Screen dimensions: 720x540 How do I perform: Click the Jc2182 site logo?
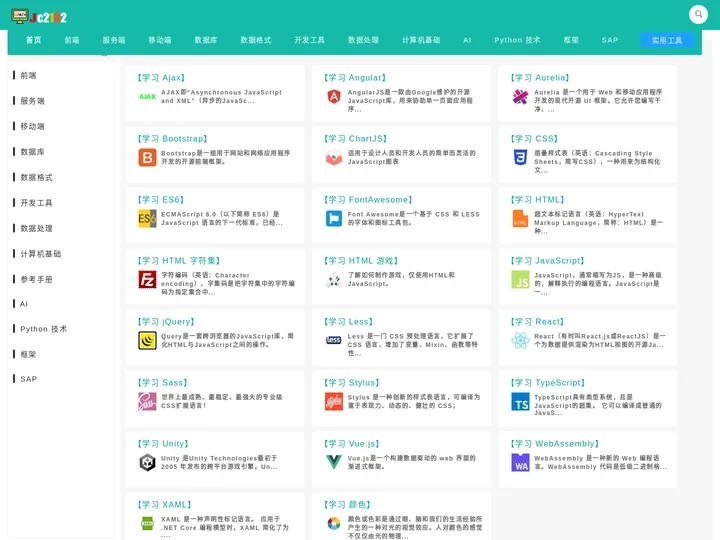point(39,17)
